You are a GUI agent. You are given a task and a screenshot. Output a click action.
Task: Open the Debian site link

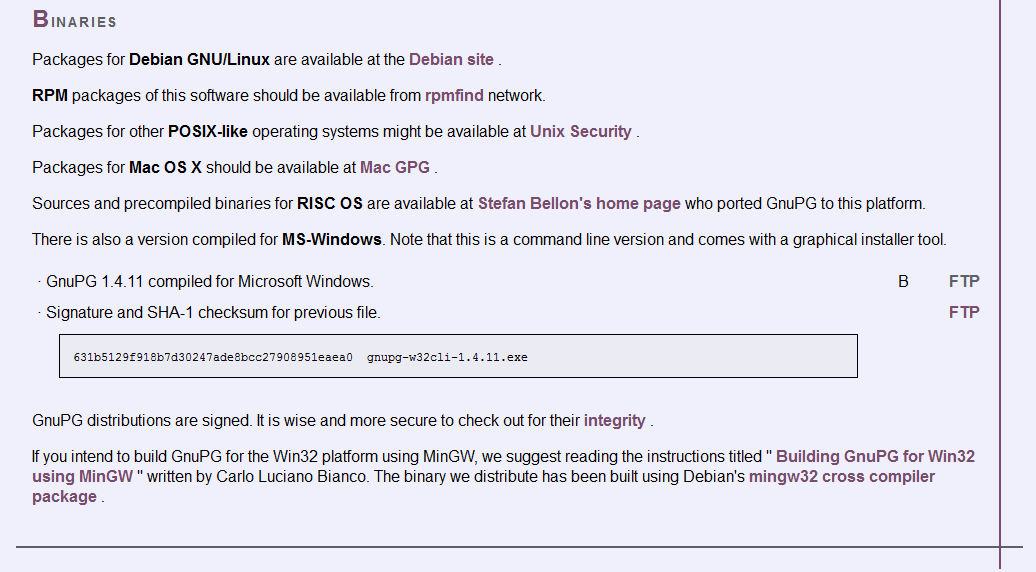(451, 59)
